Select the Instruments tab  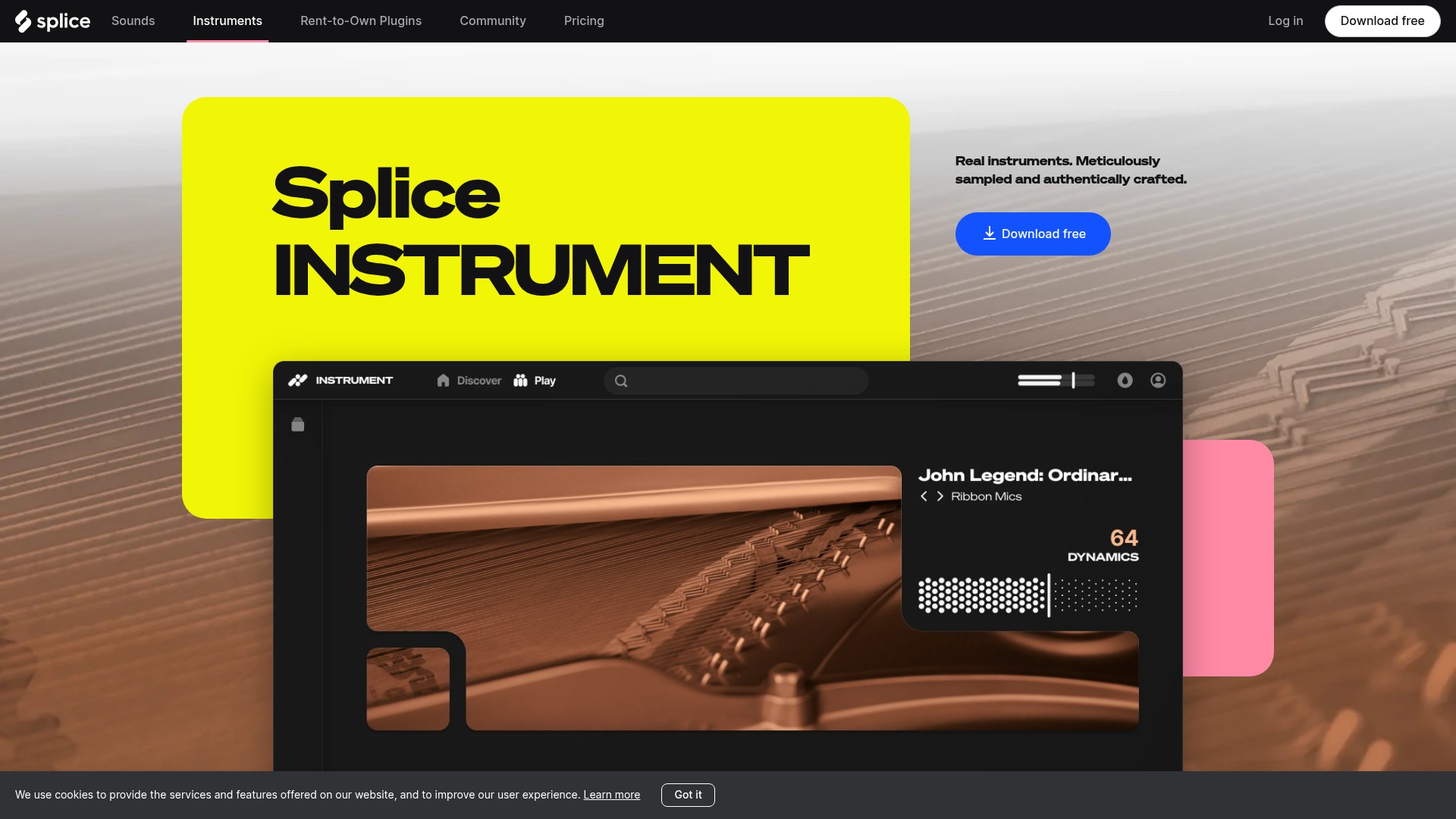[x=227, y=20]
